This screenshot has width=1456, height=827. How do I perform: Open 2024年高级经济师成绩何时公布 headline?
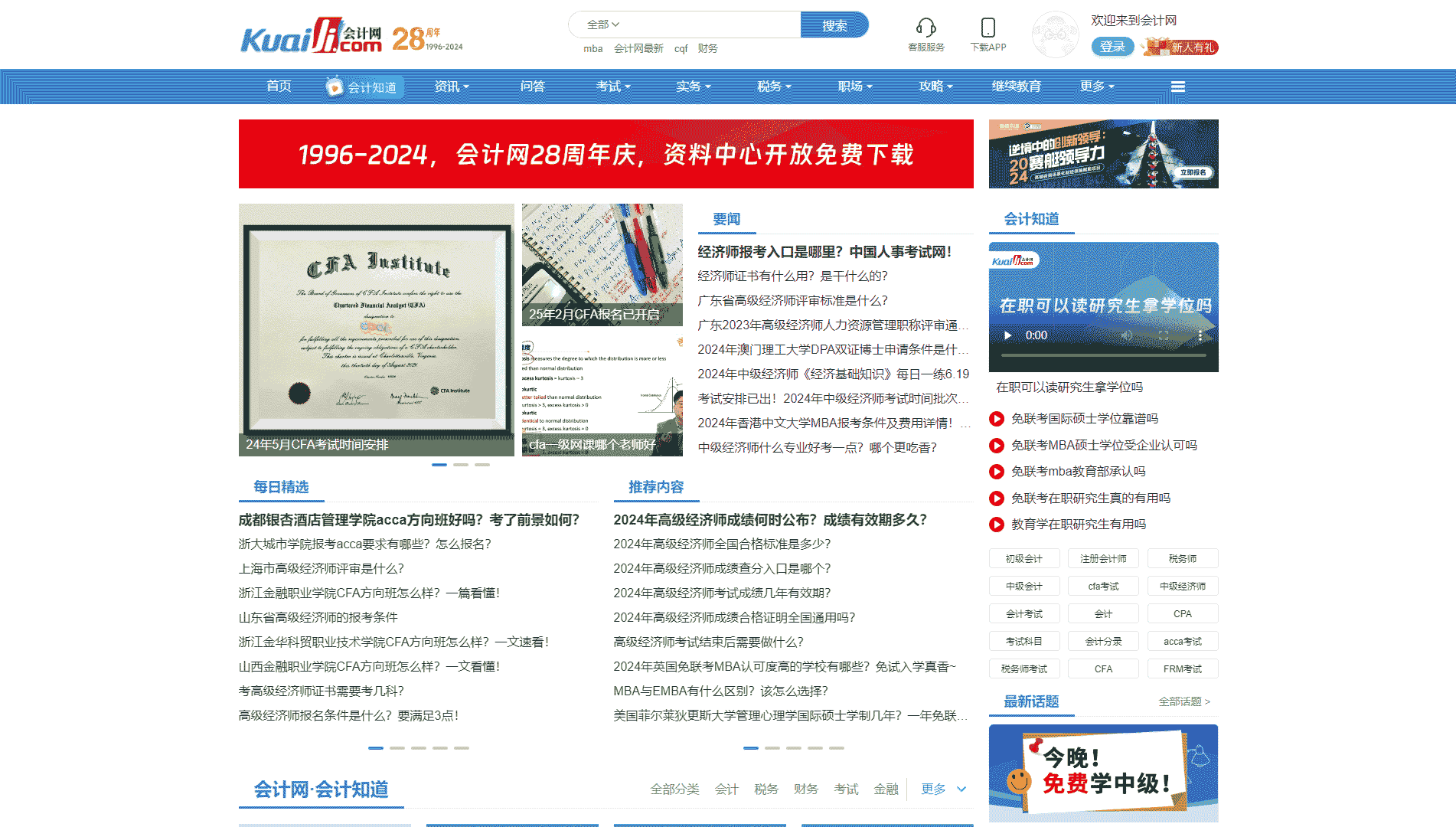(770, 520)
